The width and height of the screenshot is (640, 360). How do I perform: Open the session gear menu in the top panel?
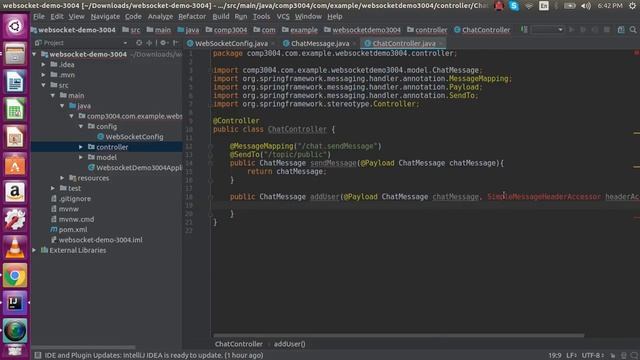coord(632,6)
